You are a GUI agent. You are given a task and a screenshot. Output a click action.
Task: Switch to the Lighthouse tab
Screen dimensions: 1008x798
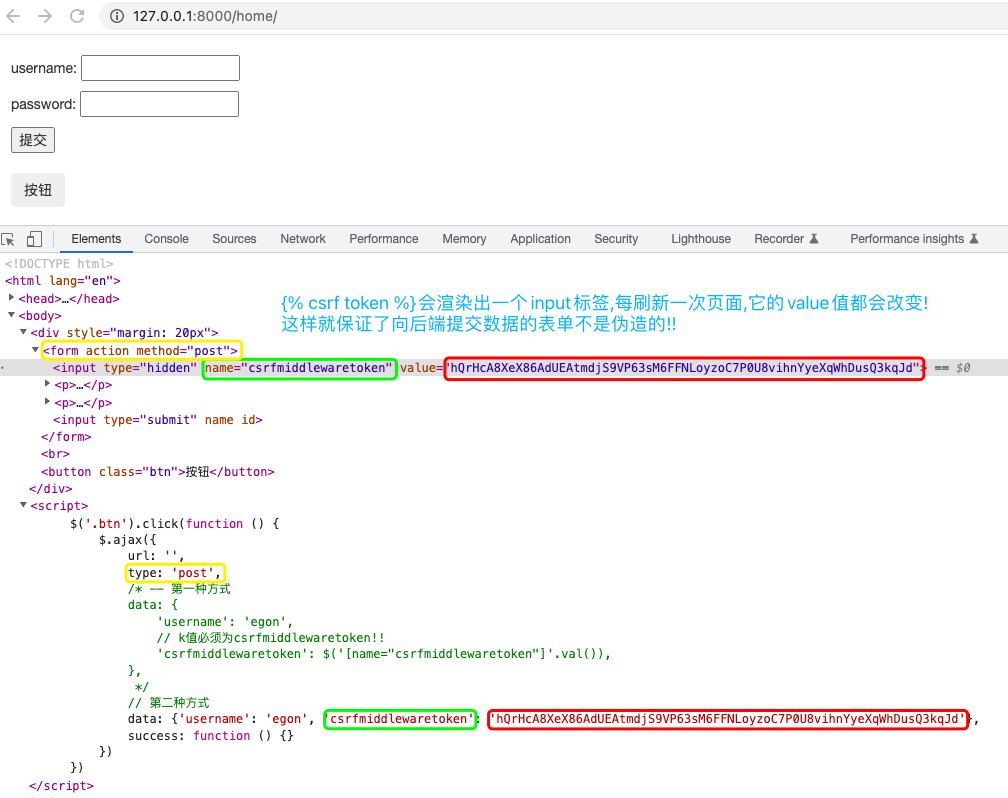[700, 239]
